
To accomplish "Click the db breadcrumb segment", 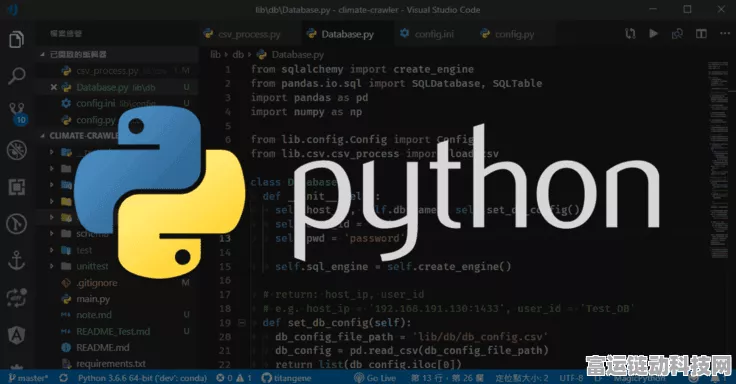I will point(238,54).
